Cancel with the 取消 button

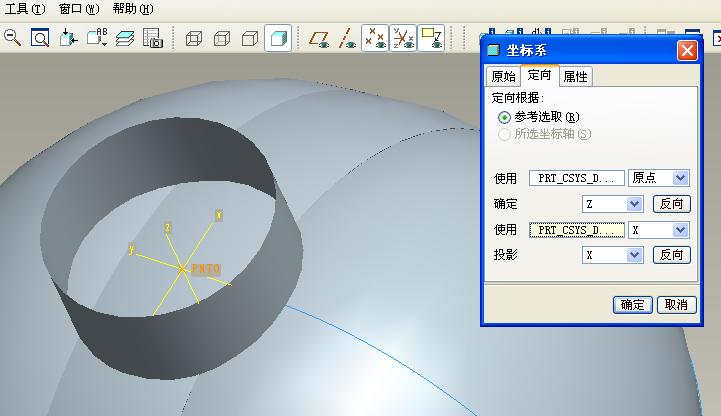(676, 305)
